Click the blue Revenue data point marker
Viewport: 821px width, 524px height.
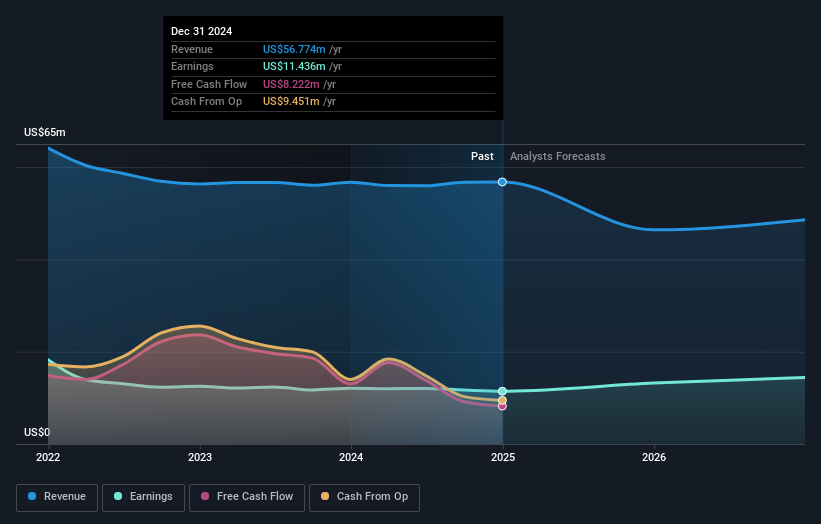tap(502, 182)
